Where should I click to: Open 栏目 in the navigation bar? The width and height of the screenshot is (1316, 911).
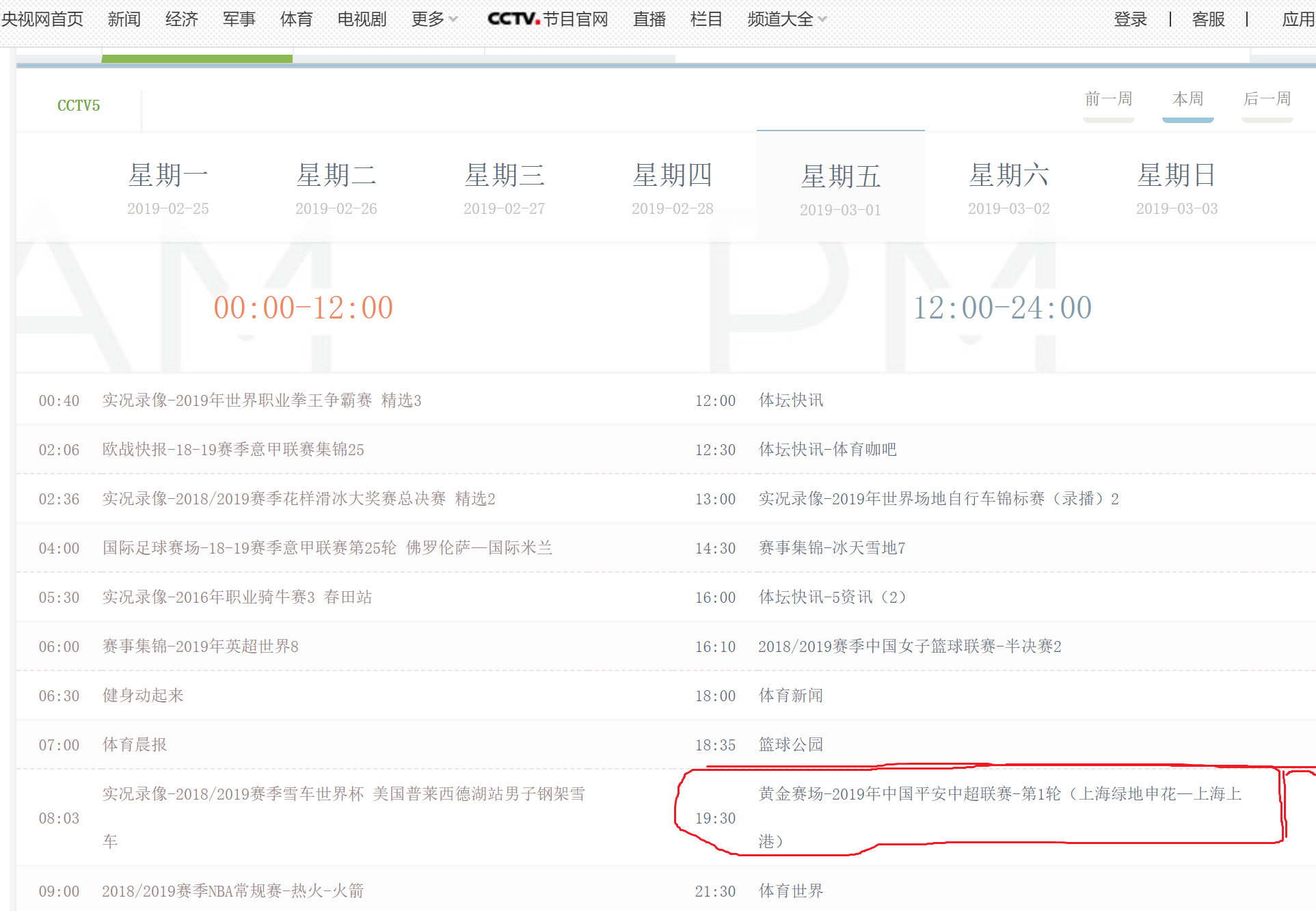[707, 19]
